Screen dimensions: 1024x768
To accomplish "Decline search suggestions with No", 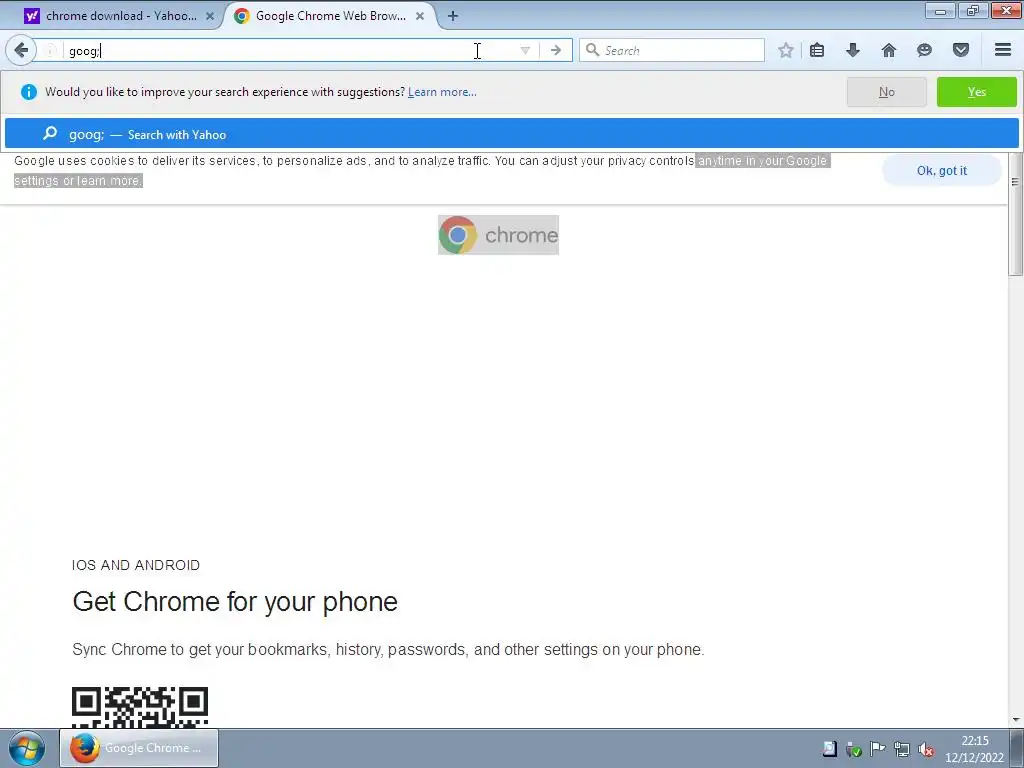I will click(x=886, y=92).
